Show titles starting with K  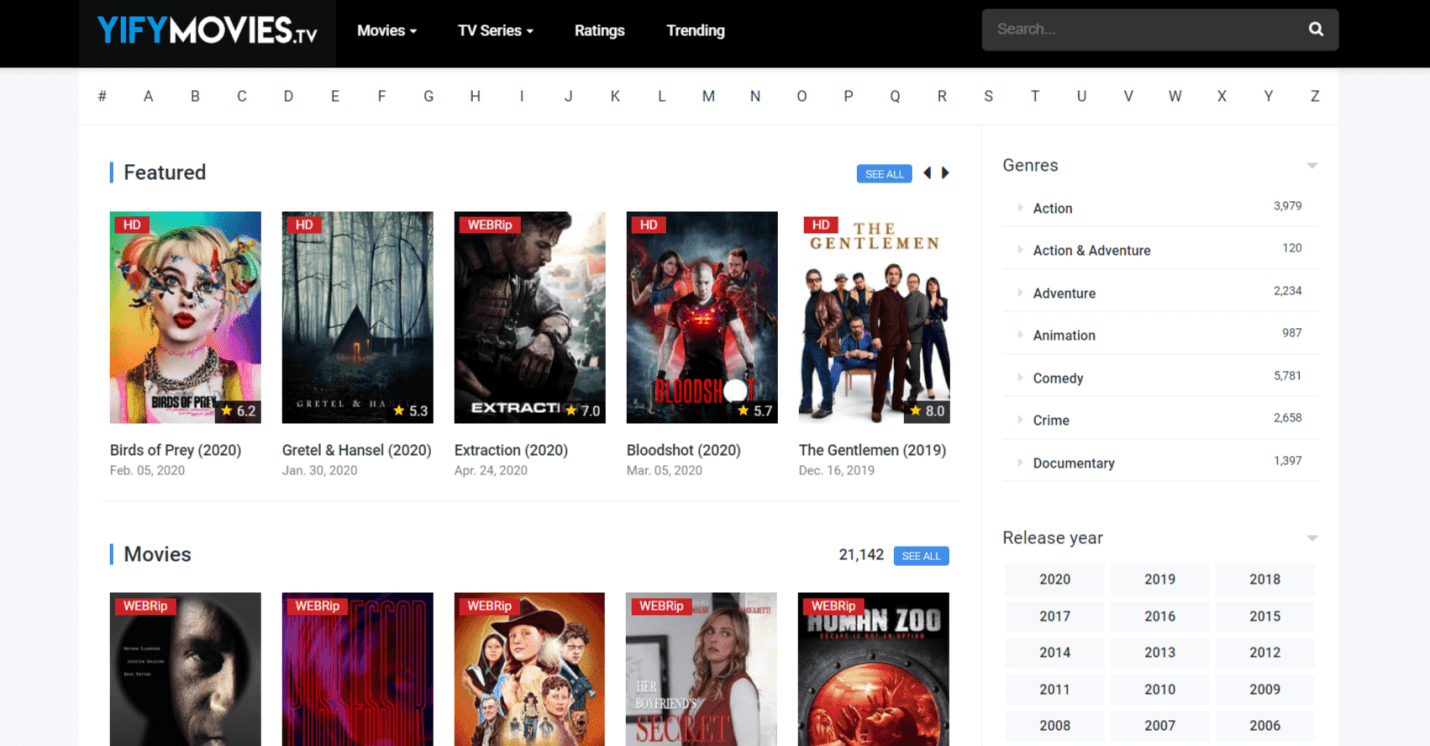(615, 96)
